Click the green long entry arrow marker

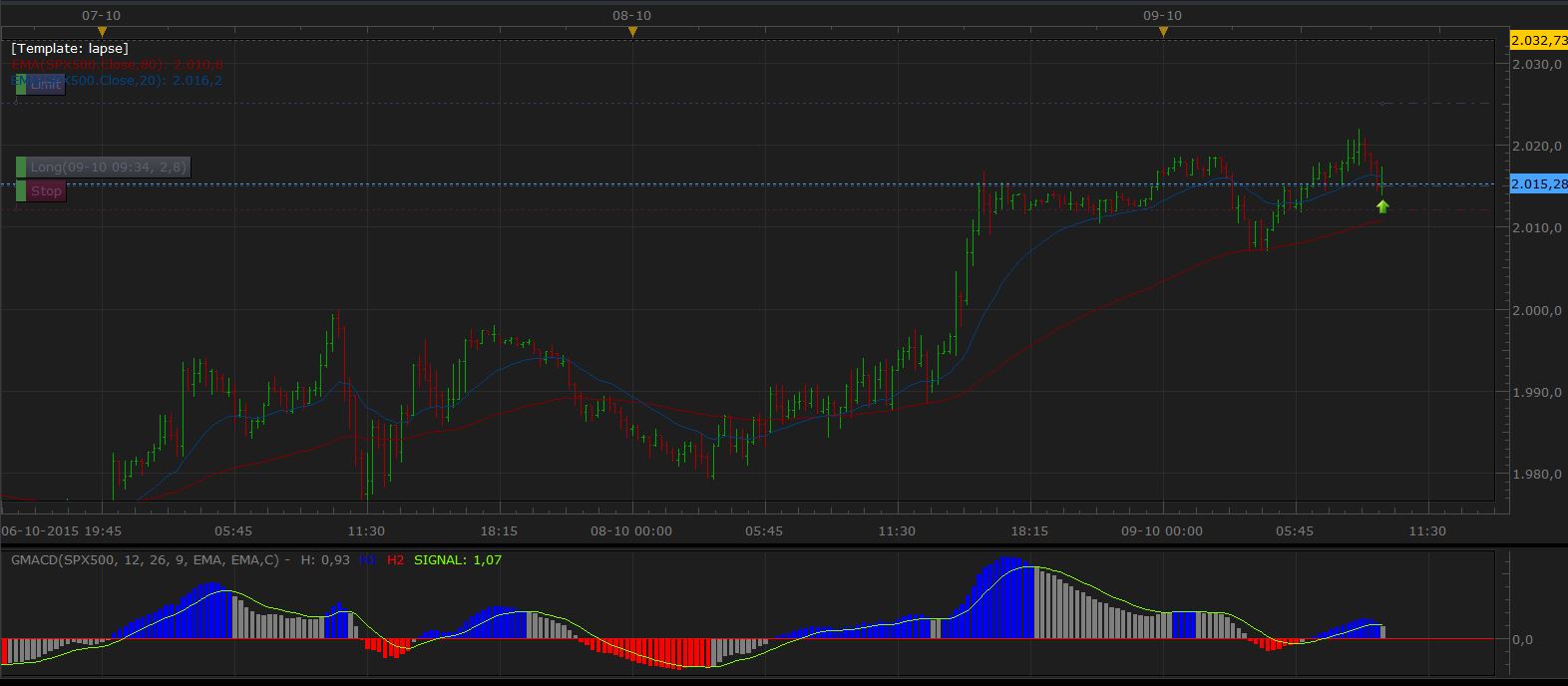[1382, 206]
